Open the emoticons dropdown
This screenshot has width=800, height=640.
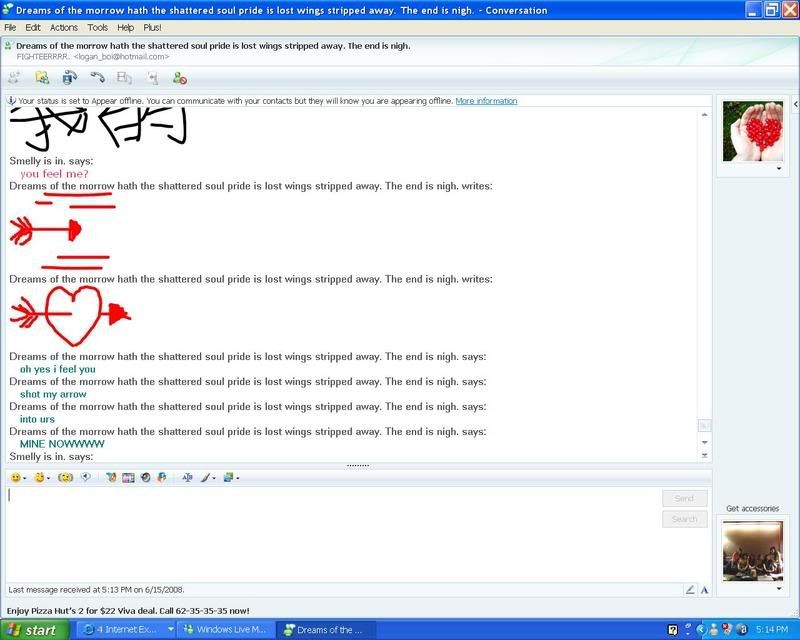[x=17, y=478]
